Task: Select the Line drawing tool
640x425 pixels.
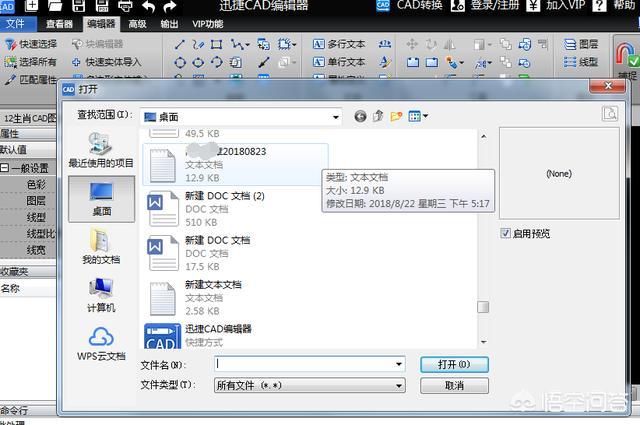Action: [180, 44]
